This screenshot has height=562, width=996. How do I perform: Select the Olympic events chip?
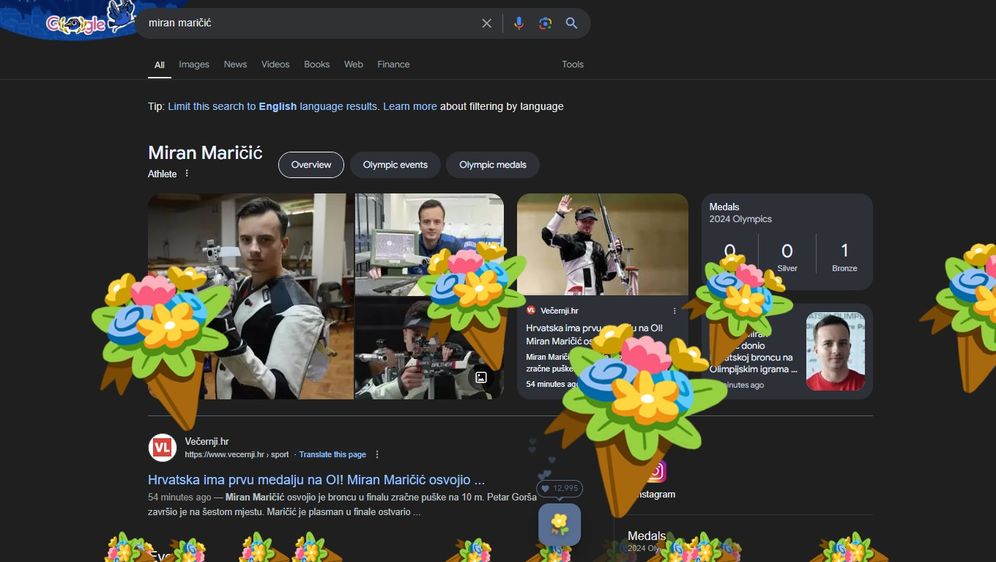(395, 164)
